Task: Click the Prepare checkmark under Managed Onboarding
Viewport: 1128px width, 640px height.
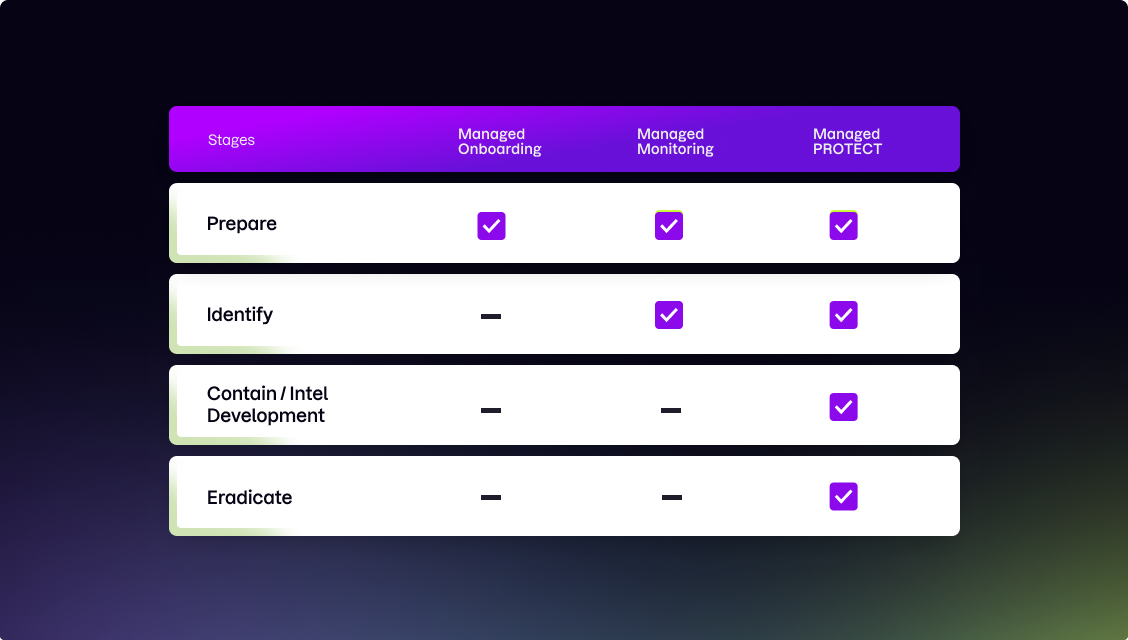Action: pyautogui.click(x=491, y=226)
